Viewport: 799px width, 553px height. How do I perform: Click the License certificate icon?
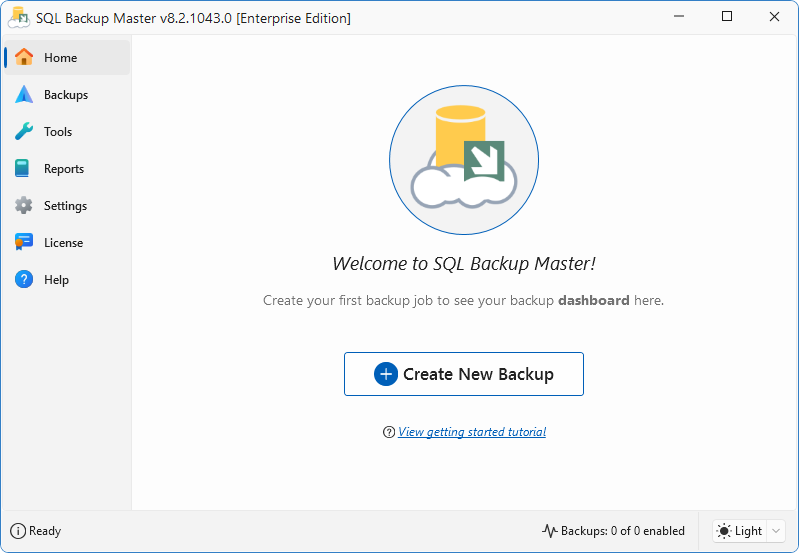point(24,242)
